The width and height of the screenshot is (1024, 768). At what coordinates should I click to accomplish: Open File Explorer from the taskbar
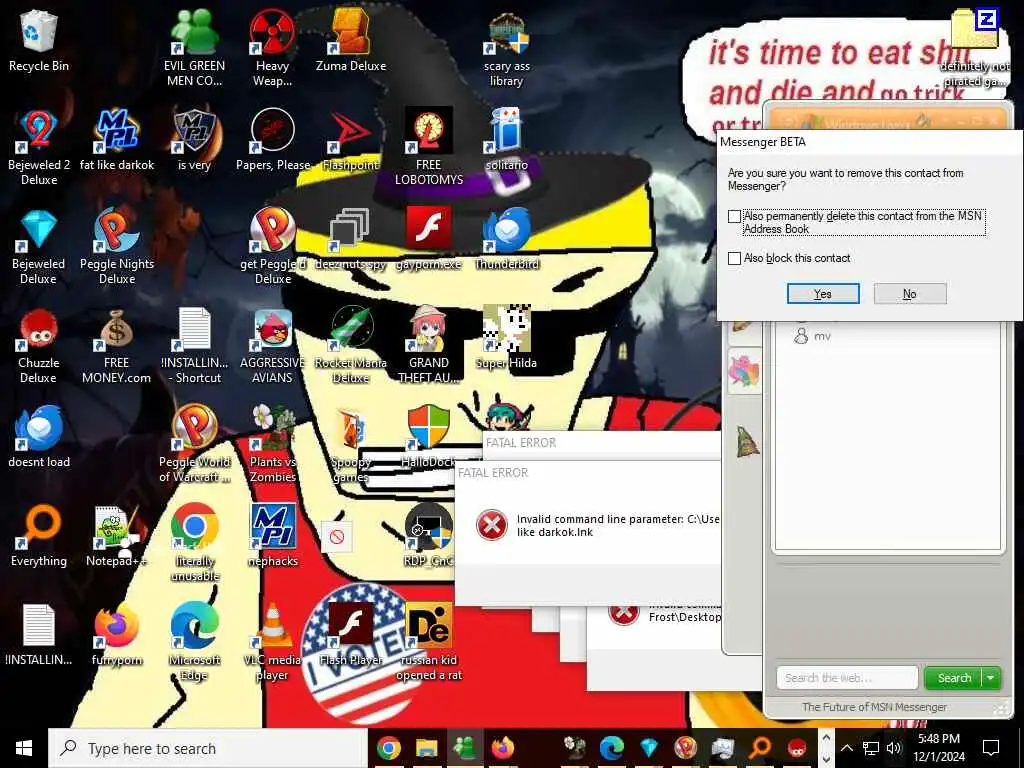point(426,748)
